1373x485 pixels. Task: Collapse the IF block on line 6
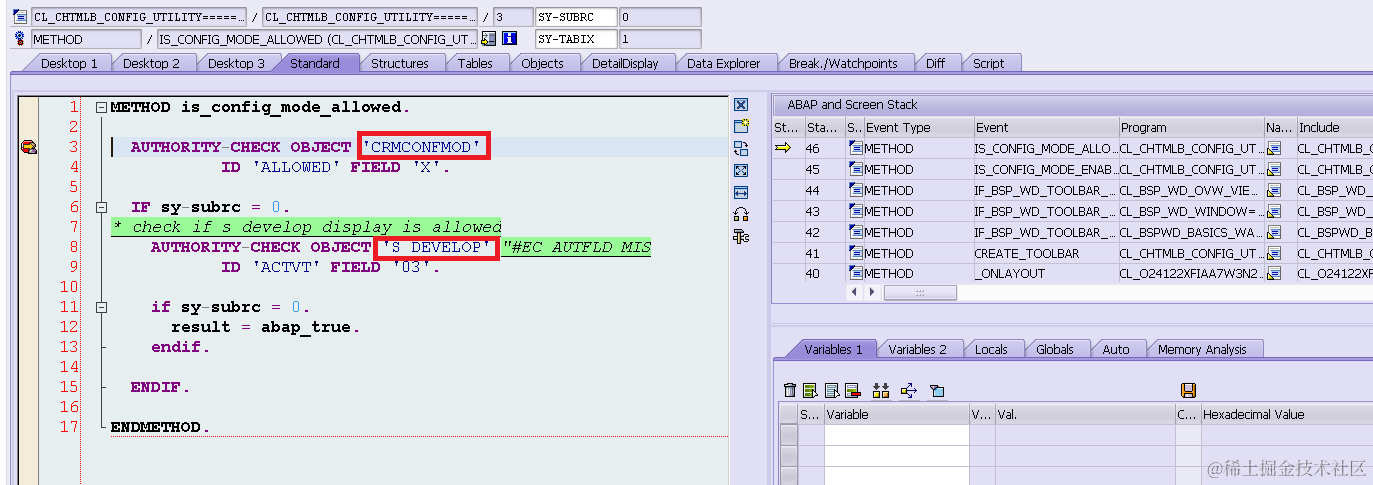coord(101,207)
